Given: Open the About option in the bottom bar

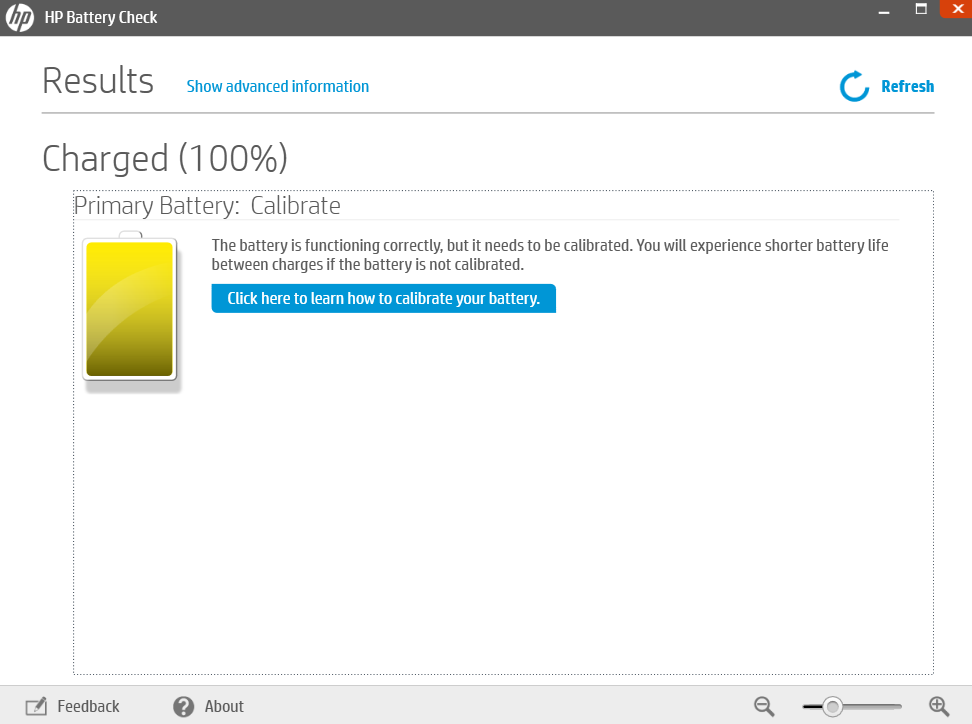Looking at the screenshot, I should [x=224, y=706].
